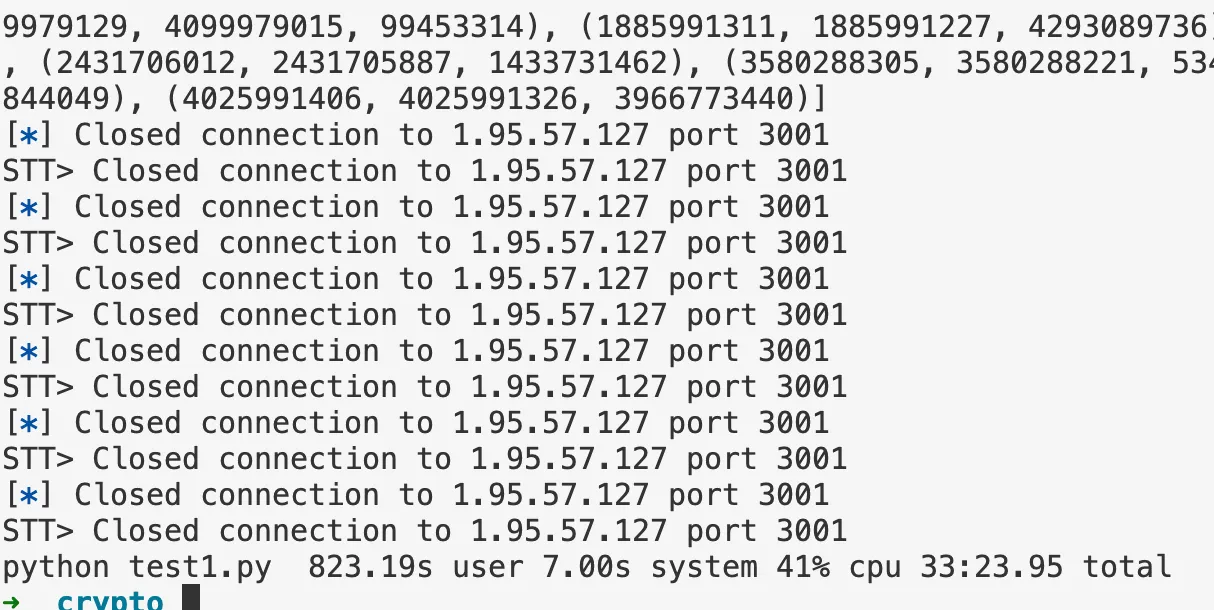1214x610 pixels.
Task: Click the crypto directory name in prompt
Action: pos(110,601)
